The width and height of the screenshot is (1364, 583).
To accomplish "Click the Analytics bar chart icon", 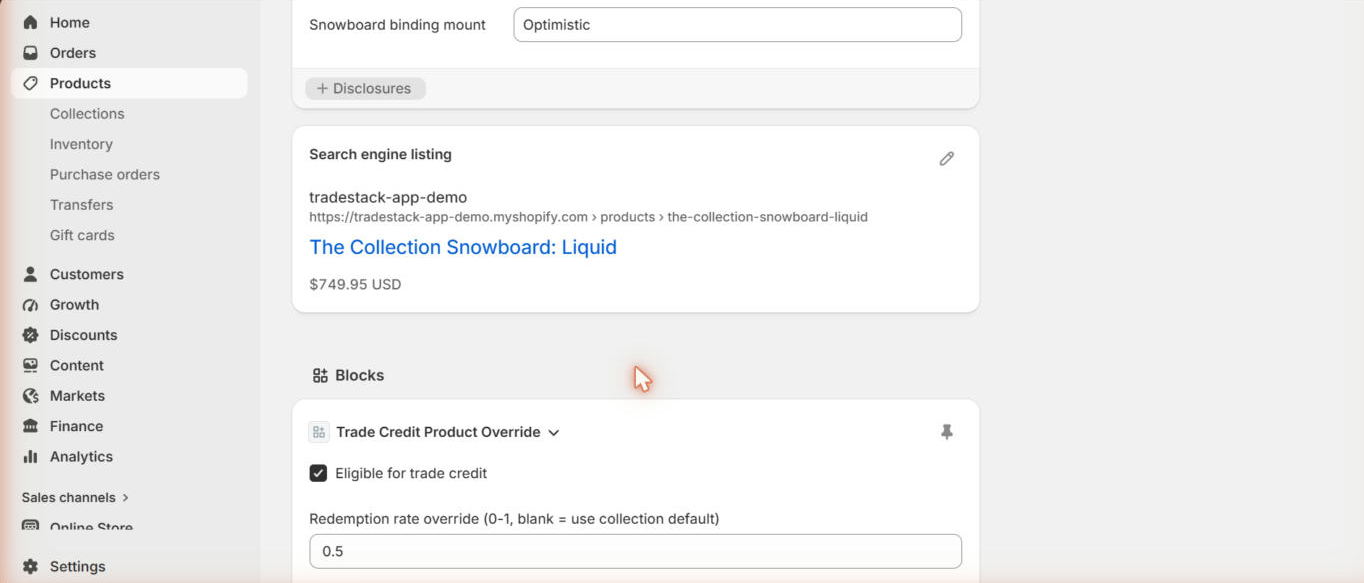I will pyautogui.click(x=30, y=457).
